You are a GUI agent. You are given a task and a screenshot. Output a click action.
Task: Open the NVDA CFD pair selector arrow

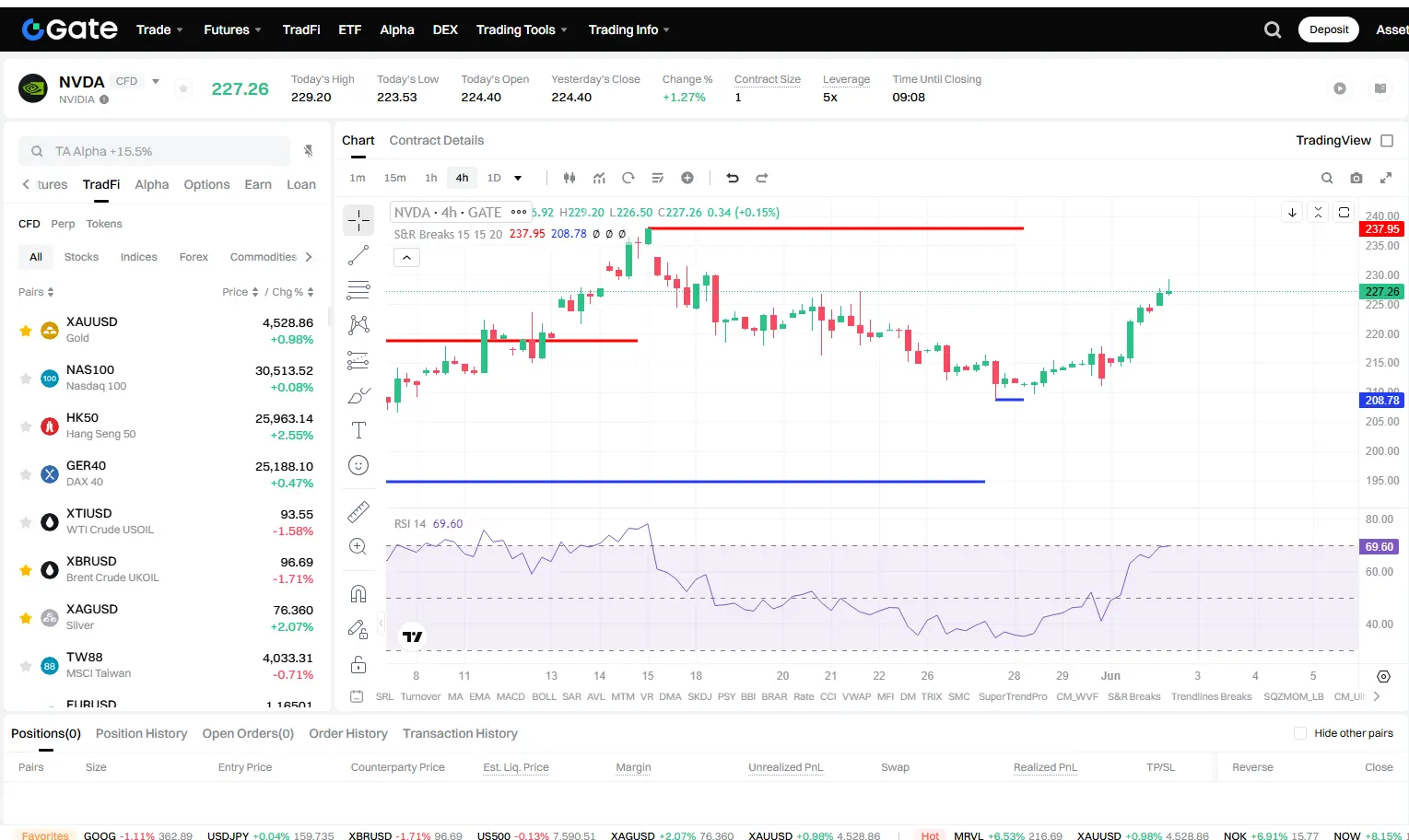(156, 81)
